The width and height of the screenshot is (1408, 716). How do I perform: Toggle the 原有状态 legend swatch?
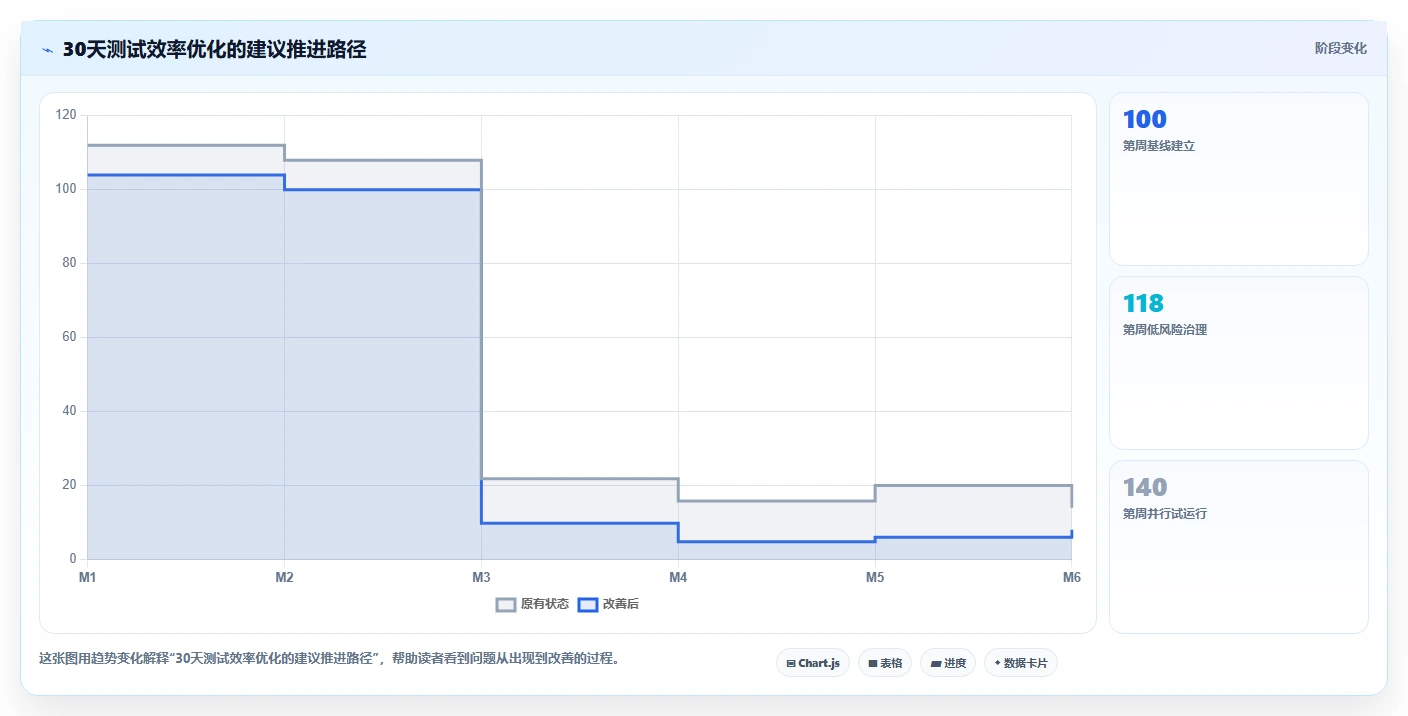(506, 604)
